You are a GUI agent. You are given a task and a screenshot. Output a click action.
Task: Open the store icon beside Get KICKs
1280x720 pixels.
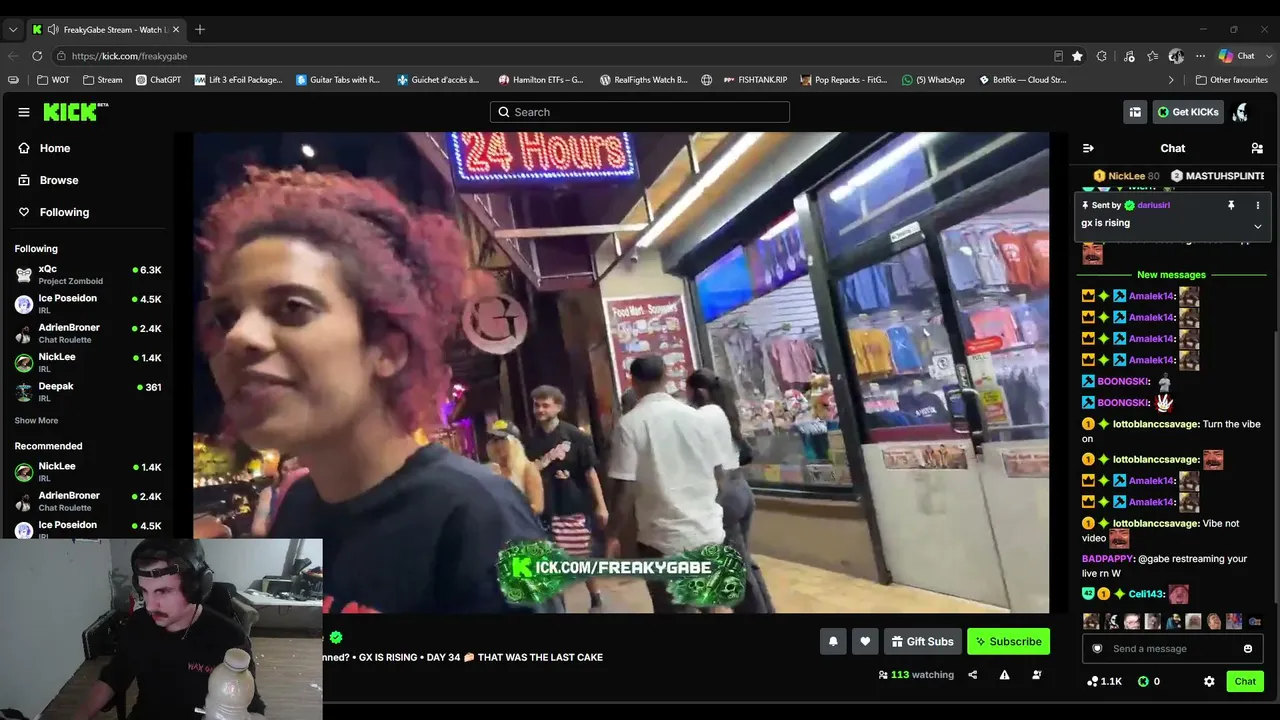click(1135, 112)
